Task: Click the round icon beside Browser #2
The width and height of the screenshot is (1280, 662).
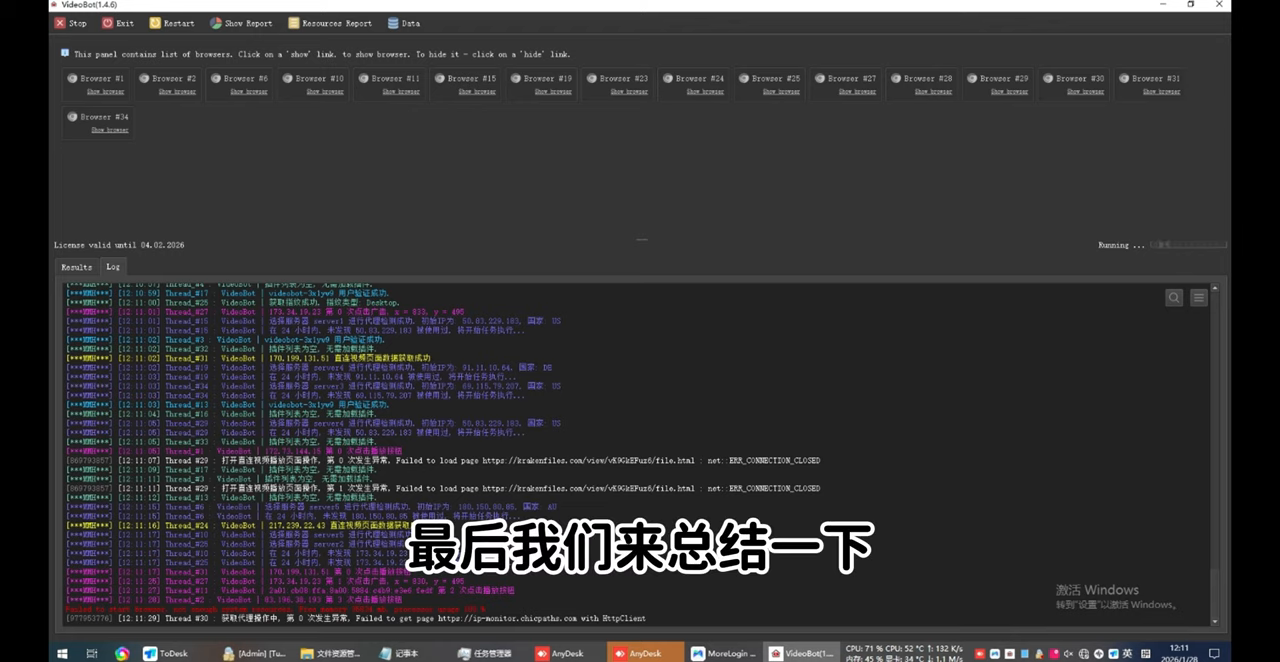Action: coord(144,78)
